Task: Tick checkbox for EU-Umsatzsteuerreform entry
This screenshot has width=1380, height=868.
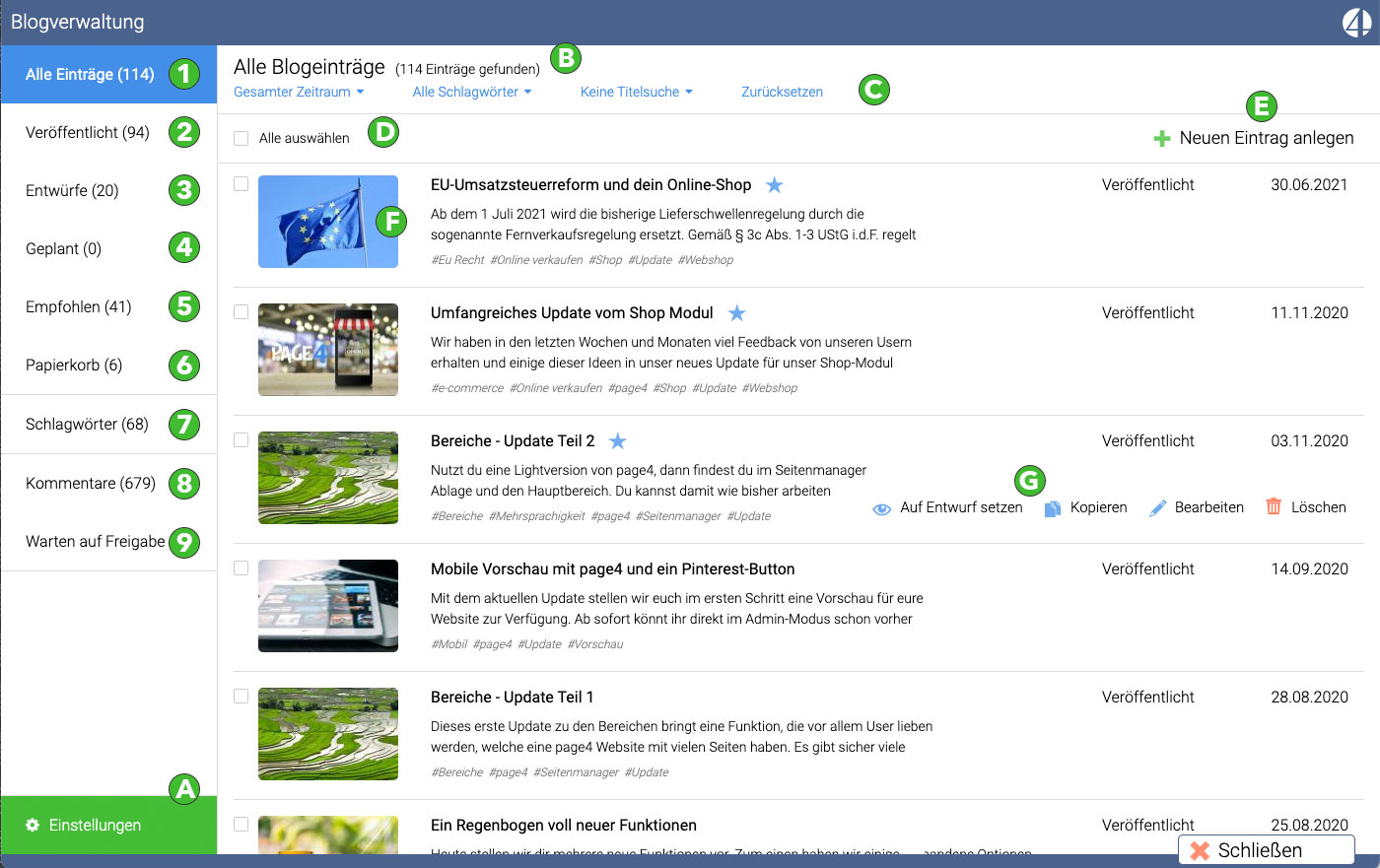Action: click(241, 183)
